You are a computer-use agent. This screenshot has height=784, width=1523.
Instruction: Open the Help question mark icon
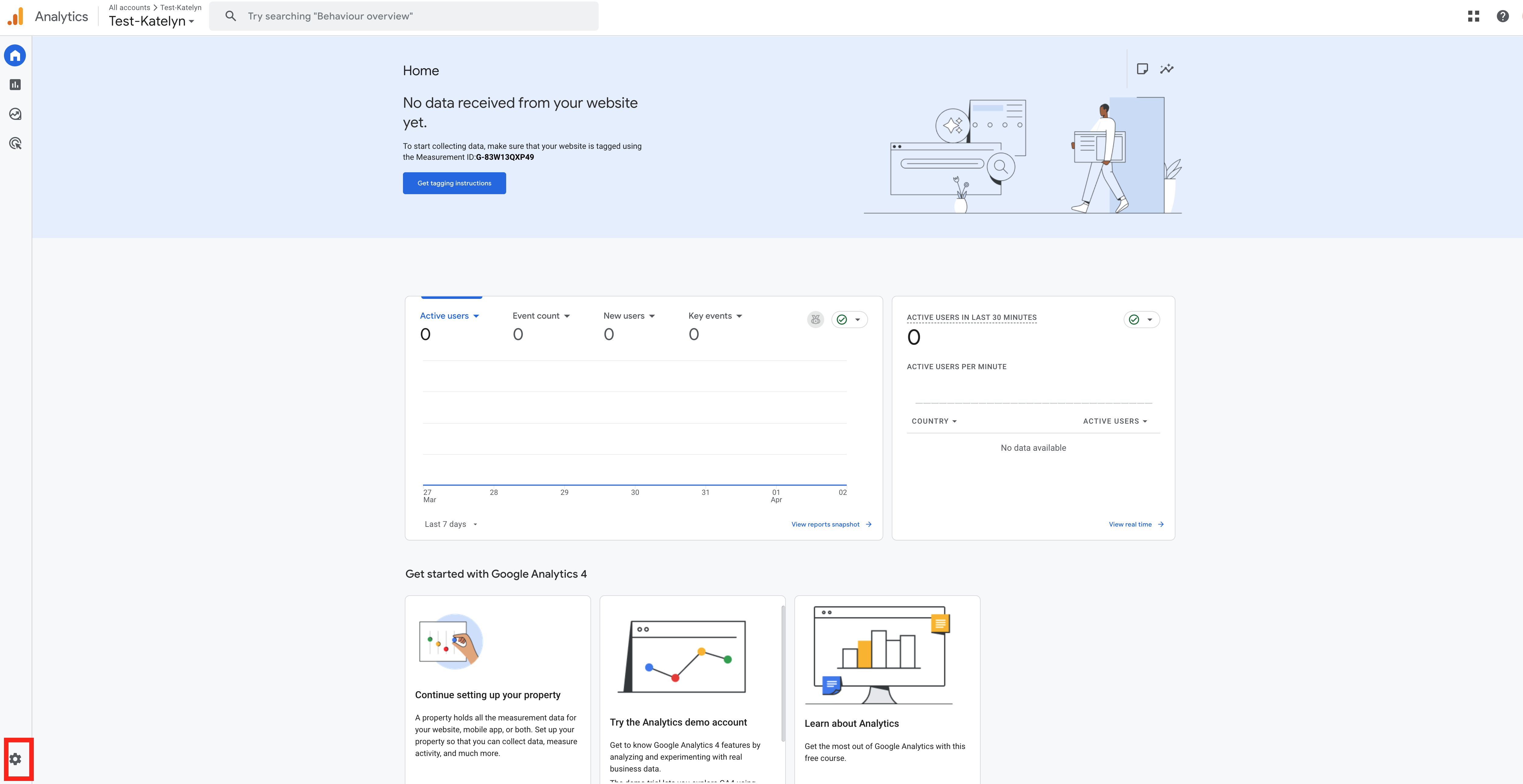tap(1502, 16)
